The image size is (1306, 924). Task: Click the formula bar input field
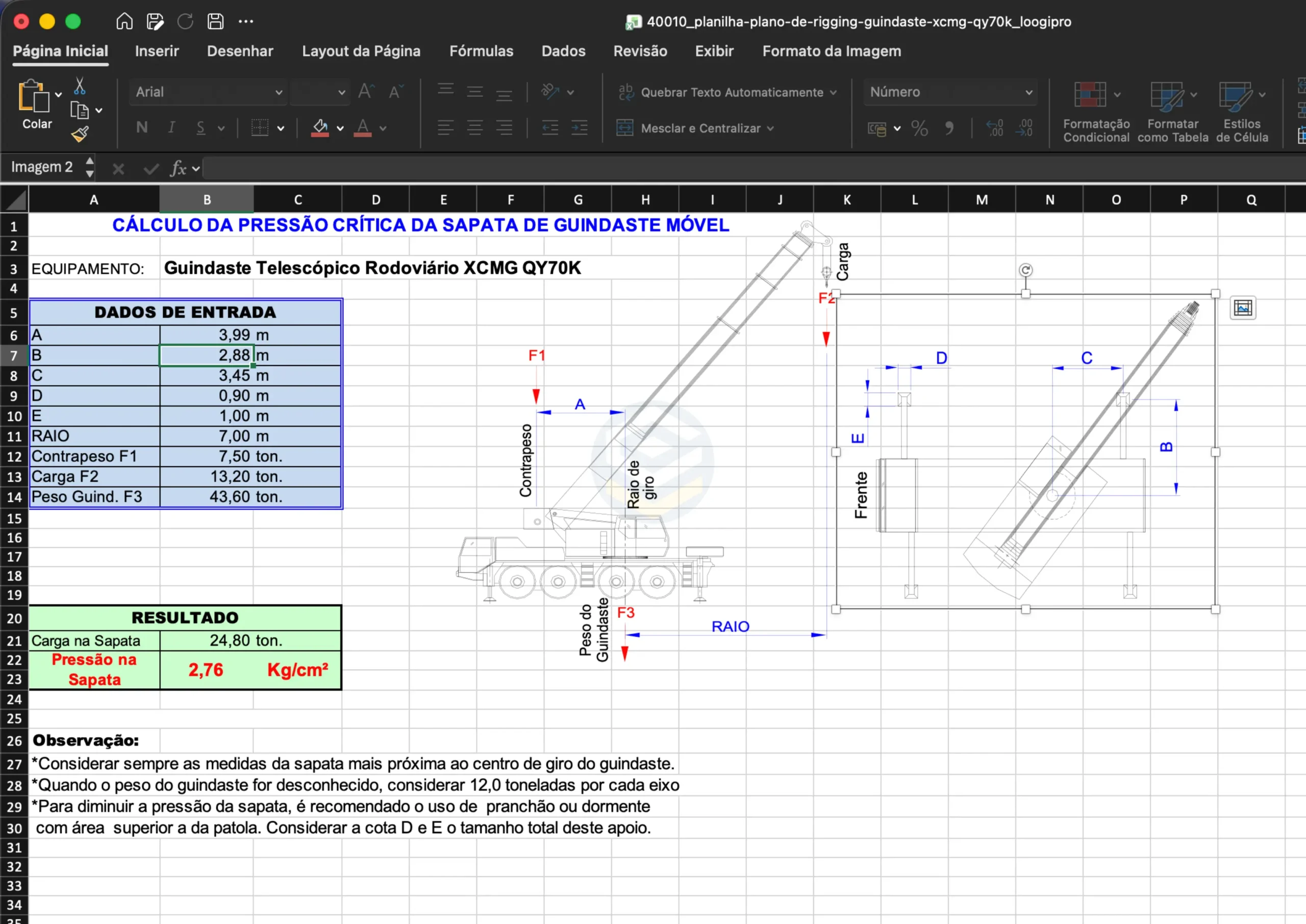coord(754,168)
